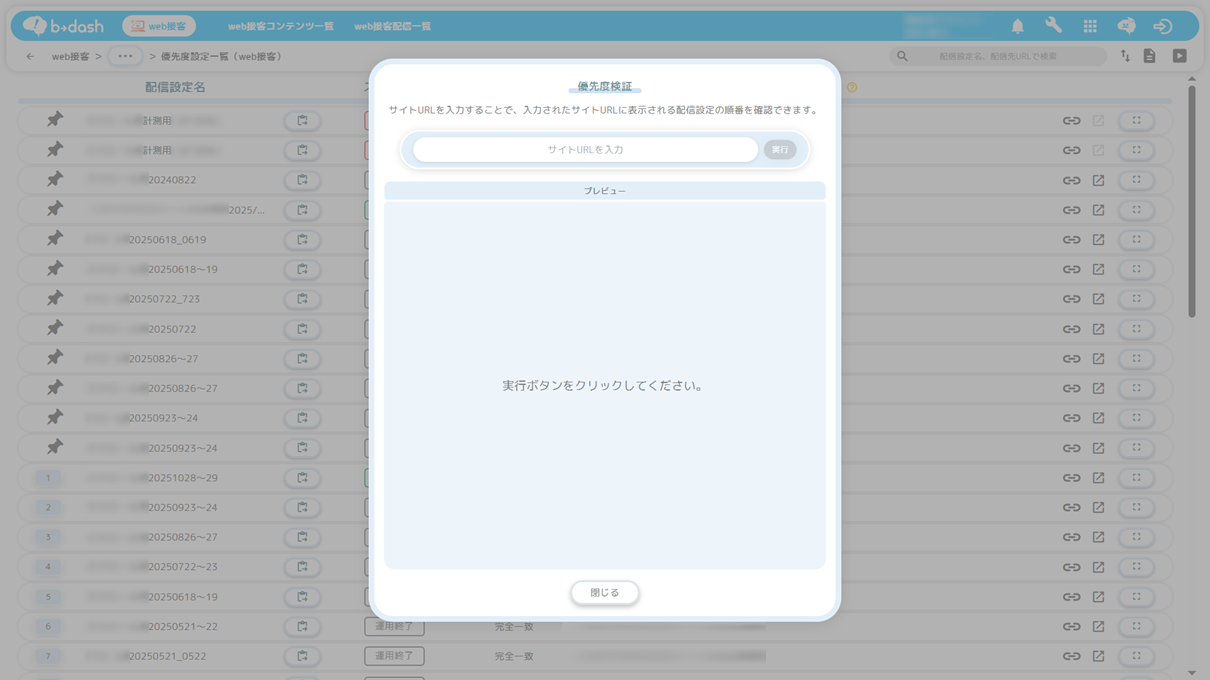This screenshot has width=1210, height=680.
Task: Click the 実行 button in the dialog
Action: pos(780,150)
